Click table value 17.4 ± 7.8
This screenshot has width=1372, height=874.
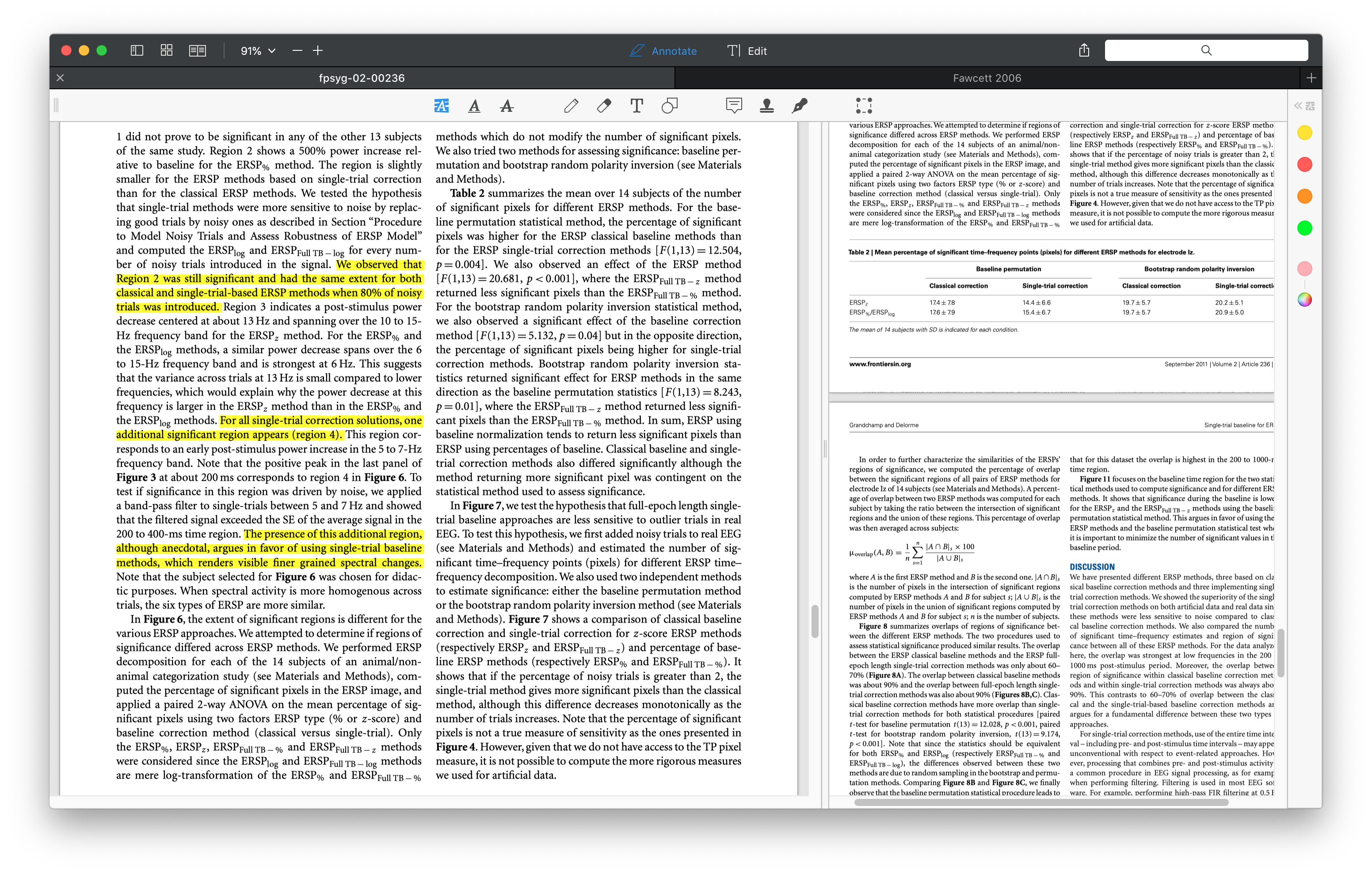click(x=942, y=303)
